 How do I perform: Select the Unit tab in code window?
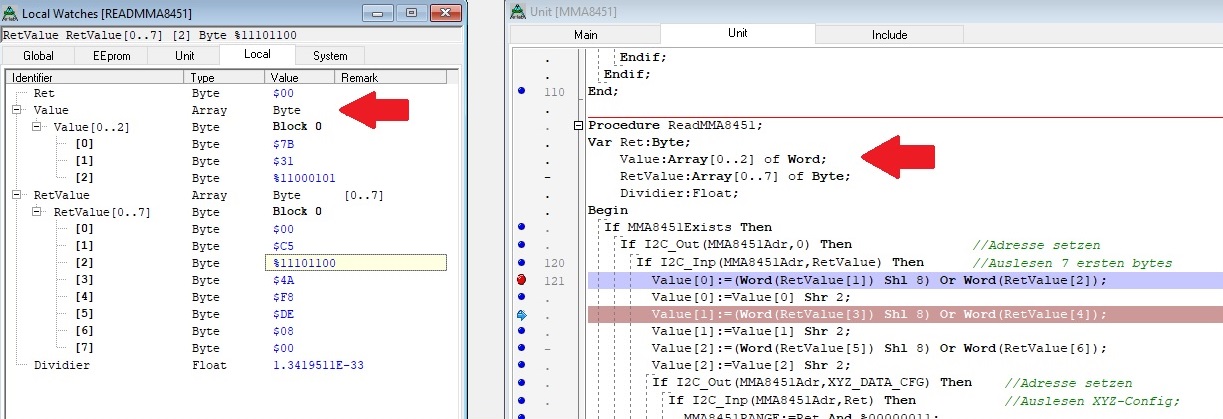tap(738, 33)
